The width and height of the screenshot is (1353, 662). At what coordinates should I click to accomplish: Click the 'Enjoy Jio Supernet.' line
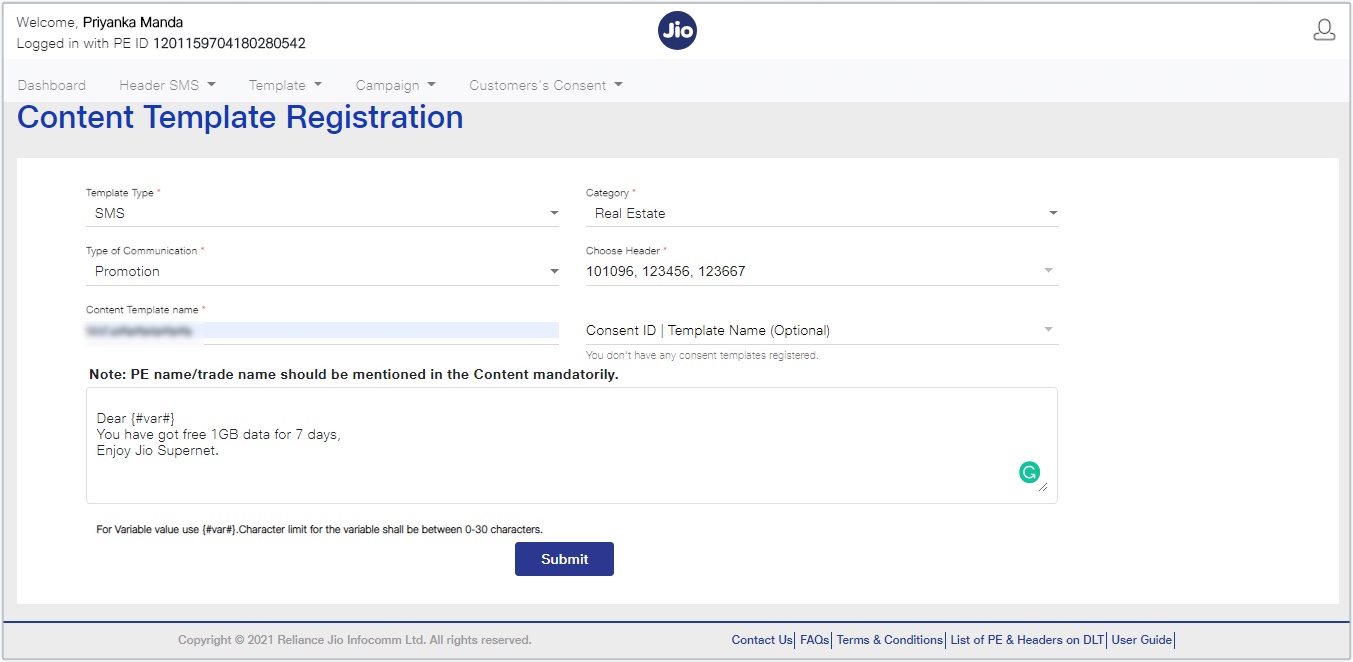158,450
